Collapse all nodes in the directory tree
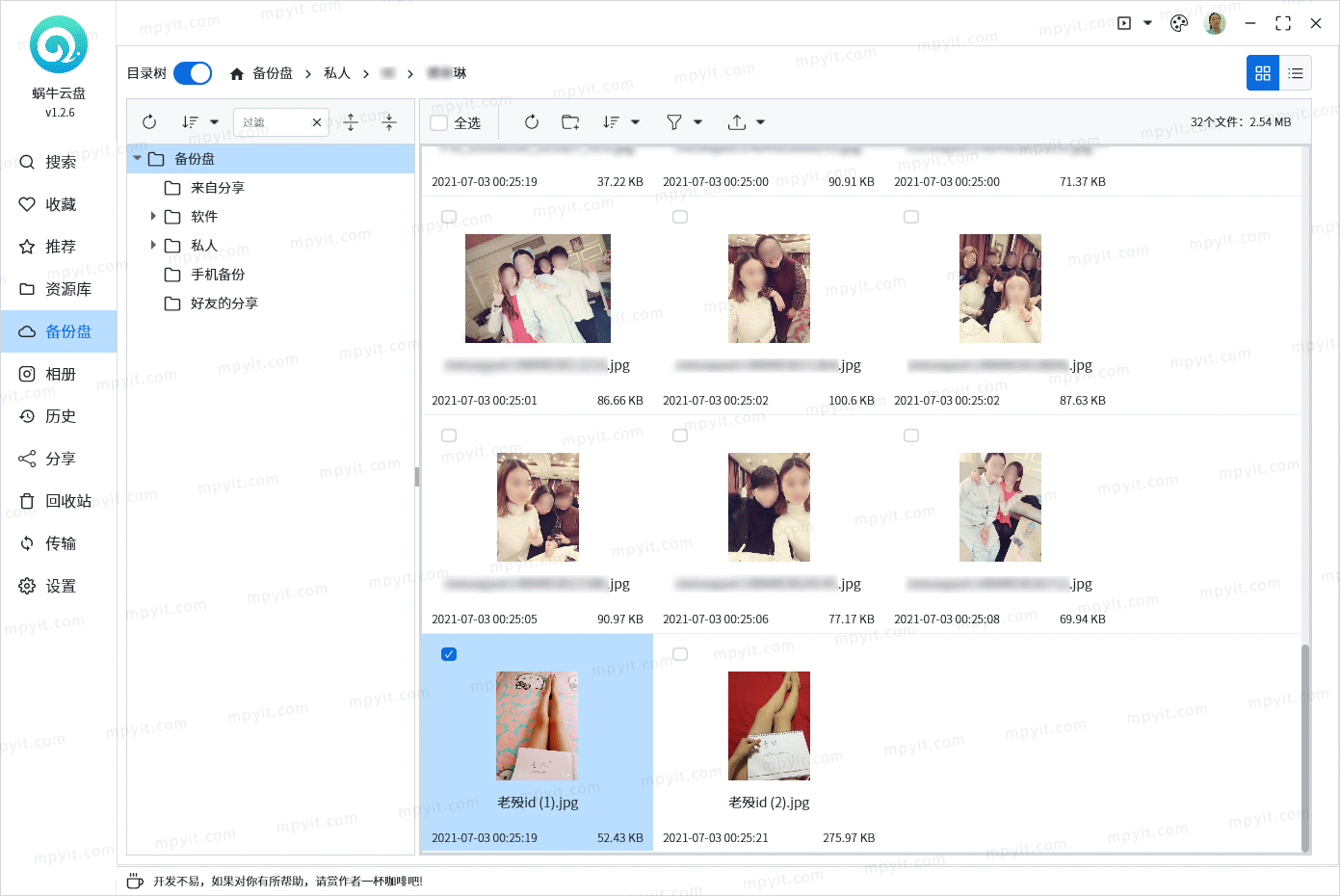Viewport: 1340px width, 896px height. pos(389,122)
